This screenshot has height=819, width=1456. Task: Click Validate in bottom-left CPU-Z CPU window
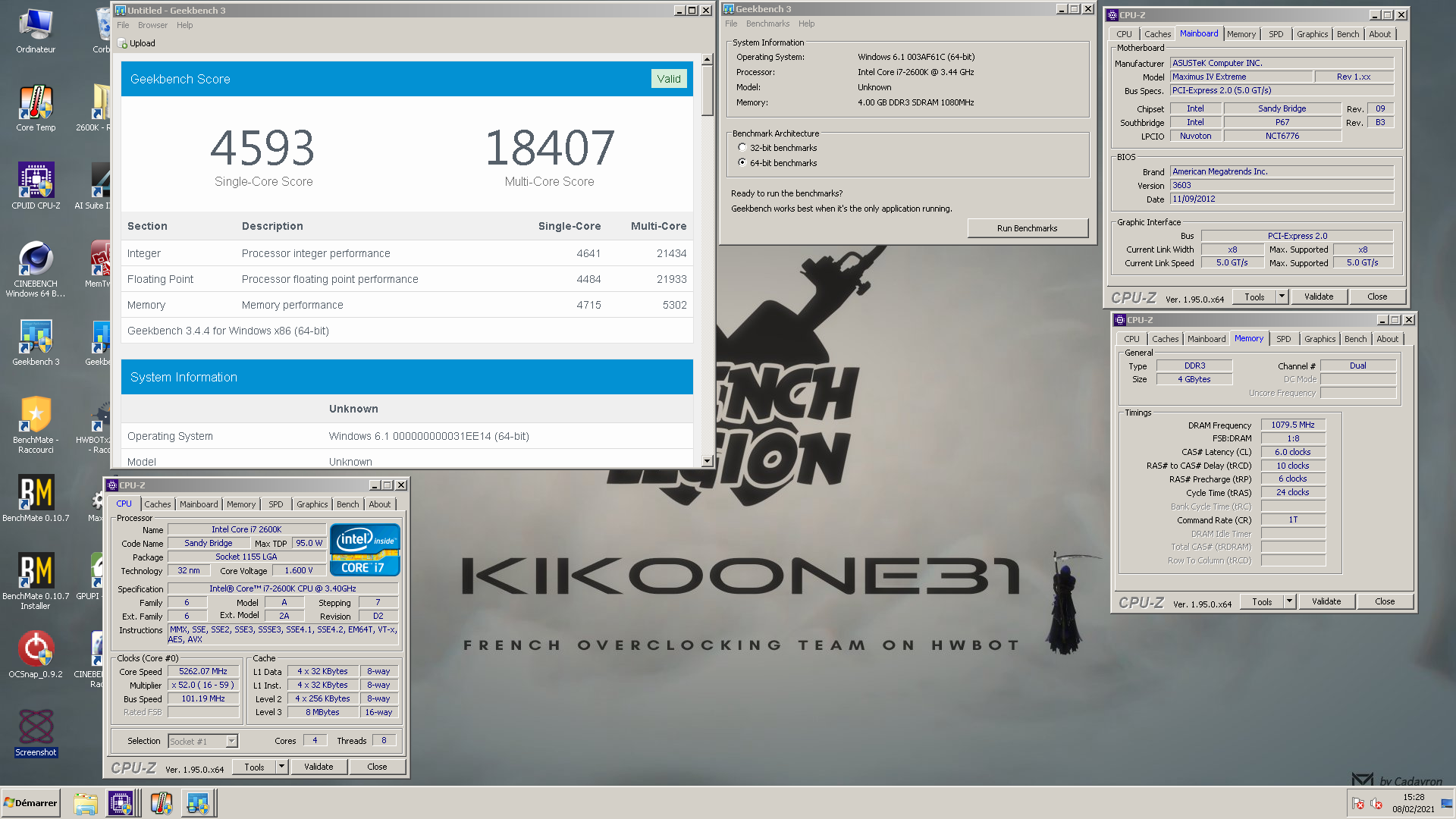(x=318, y=767)
